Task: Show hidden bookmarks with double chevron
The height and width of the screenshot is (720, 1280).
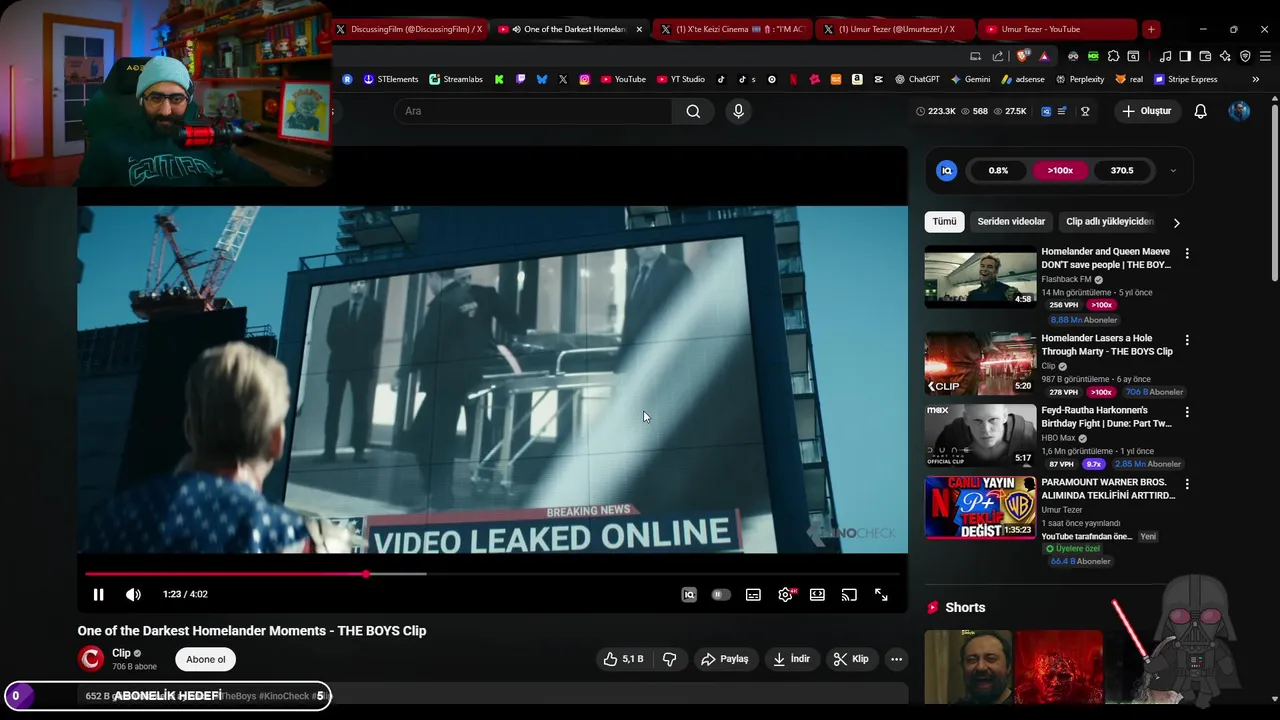Action: (x=1255, y=79)
